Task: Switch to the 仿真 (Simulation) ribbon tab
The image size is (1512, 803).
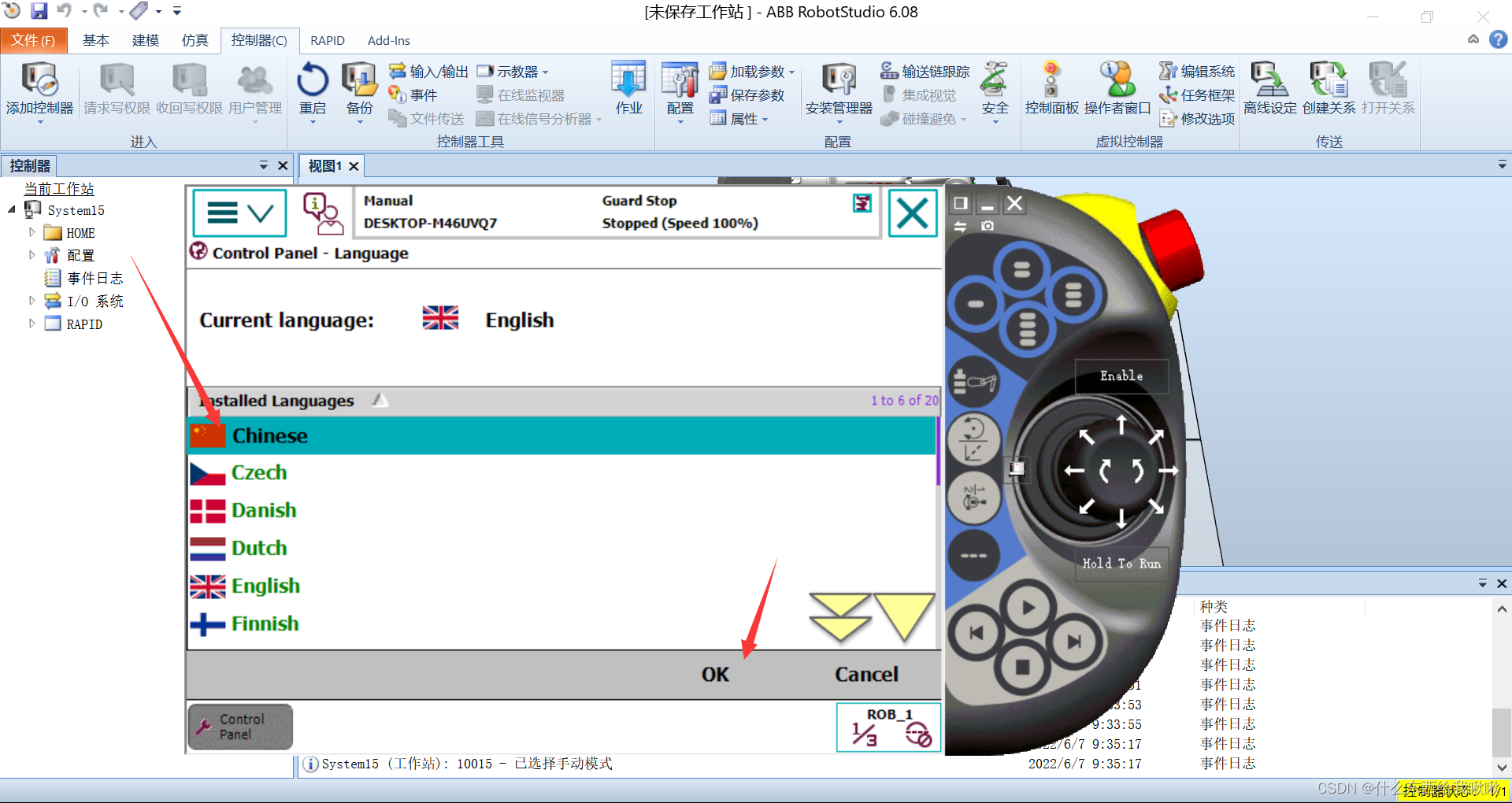Action: pos(195,40)
